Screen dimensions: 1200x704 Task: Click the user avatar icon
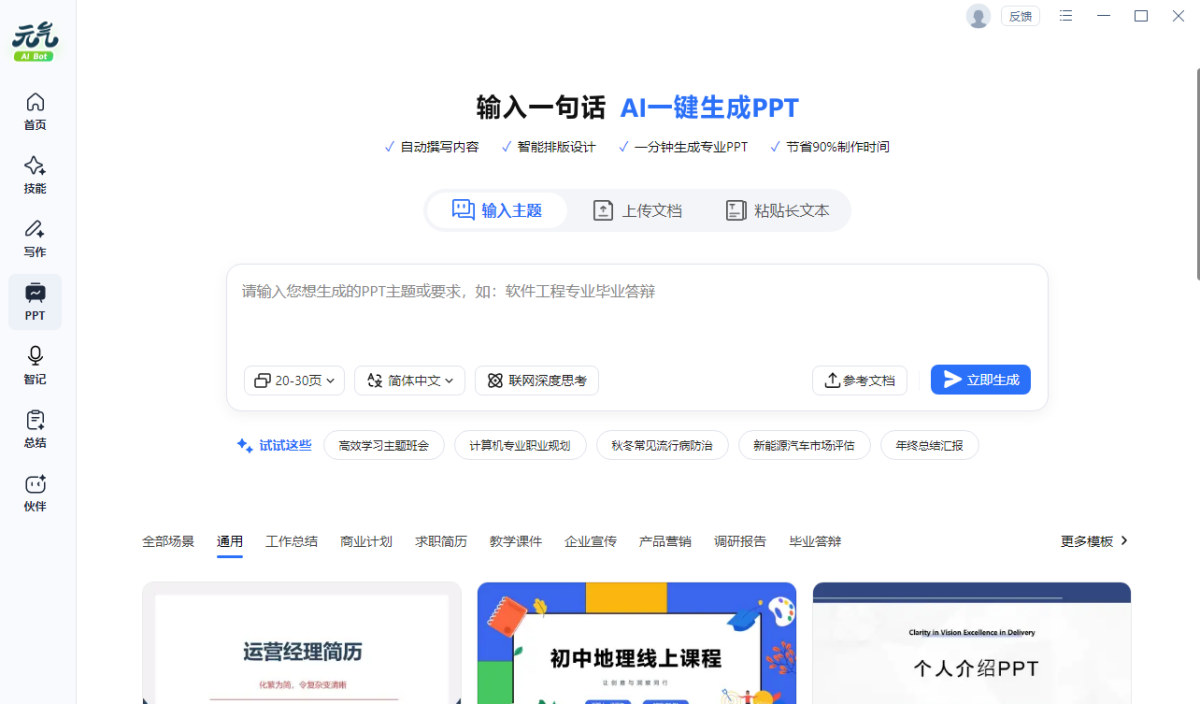click(x=978, y=16)
